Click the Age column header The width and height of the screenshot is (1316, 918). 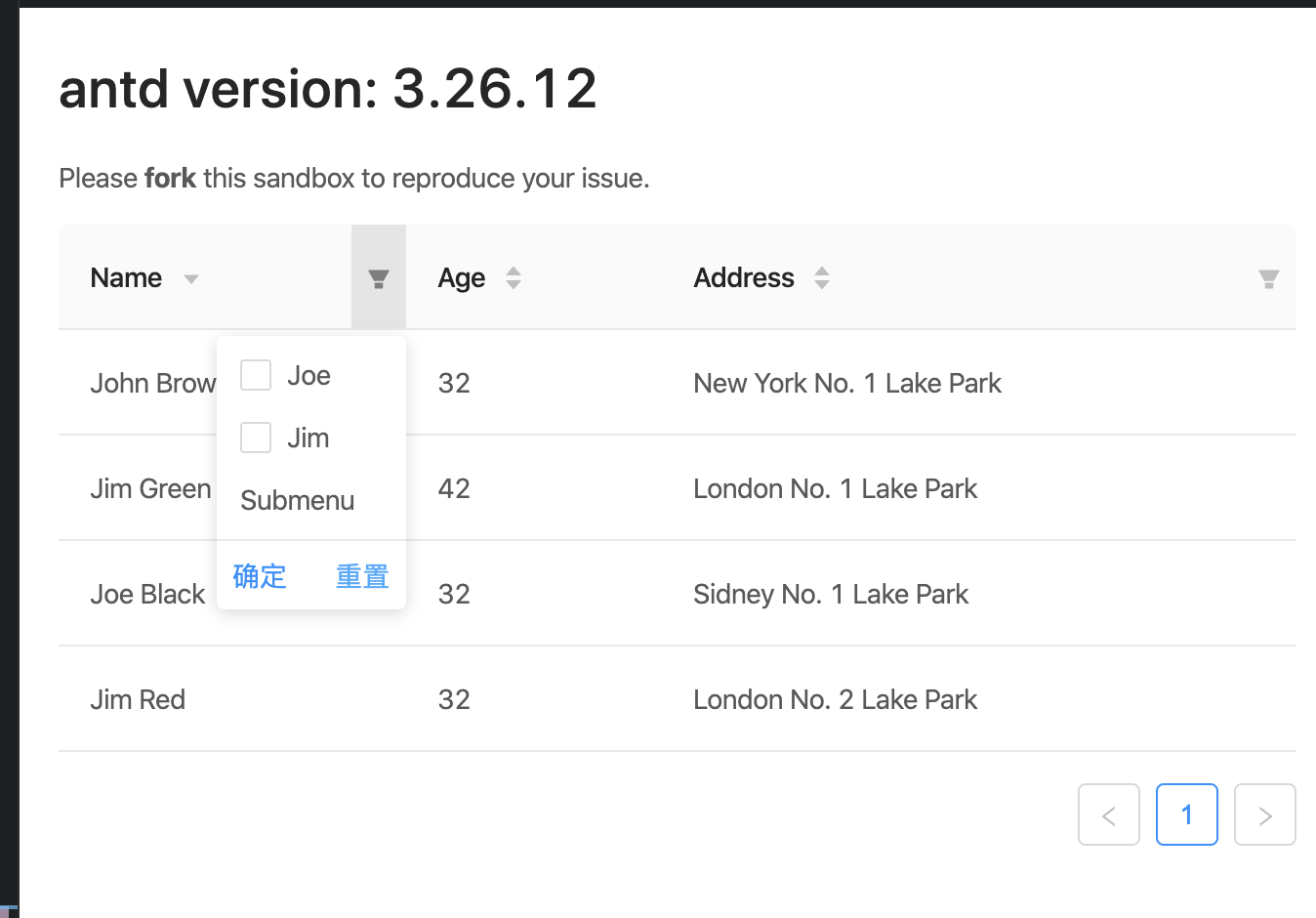461,277
